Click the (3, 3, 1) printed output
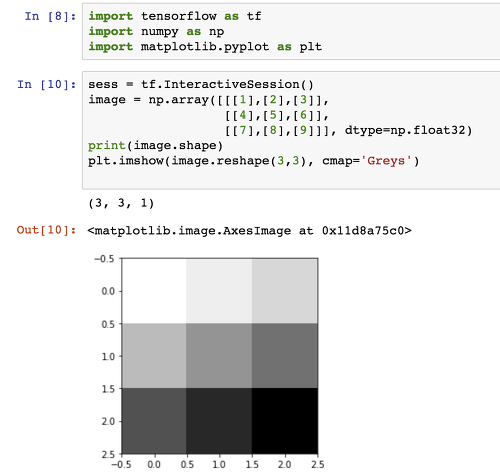 click(121, 203)
